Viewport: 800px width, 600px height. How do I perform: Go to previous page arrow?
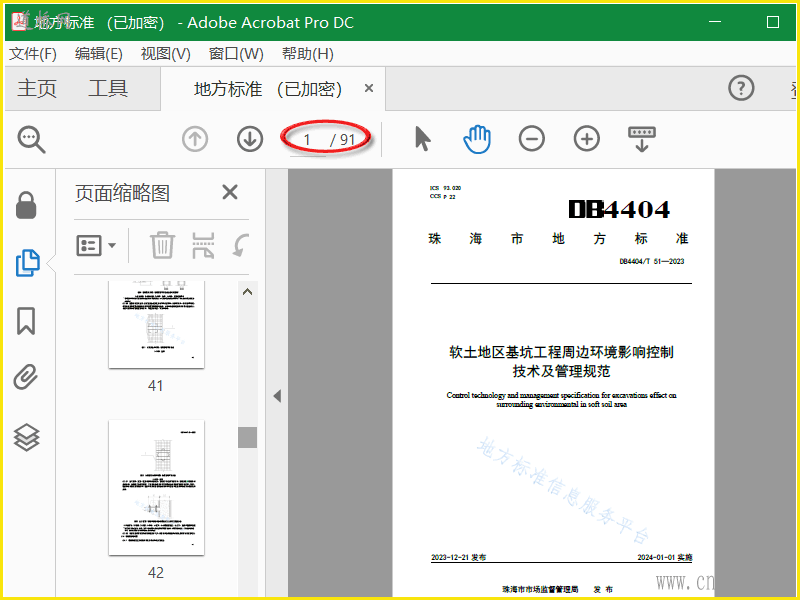(x=195, y=139)
